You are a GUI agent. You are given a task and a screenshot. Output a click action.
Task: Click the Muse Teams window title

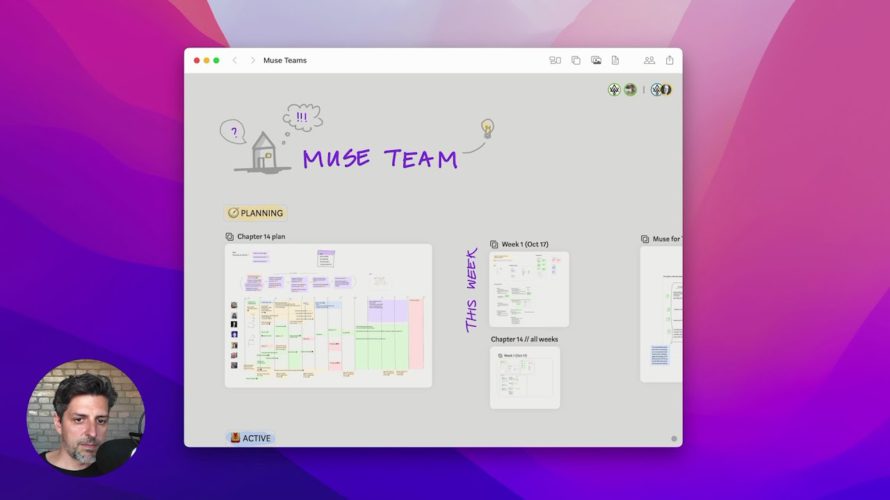pyautogui.click(x=285, y=60)
